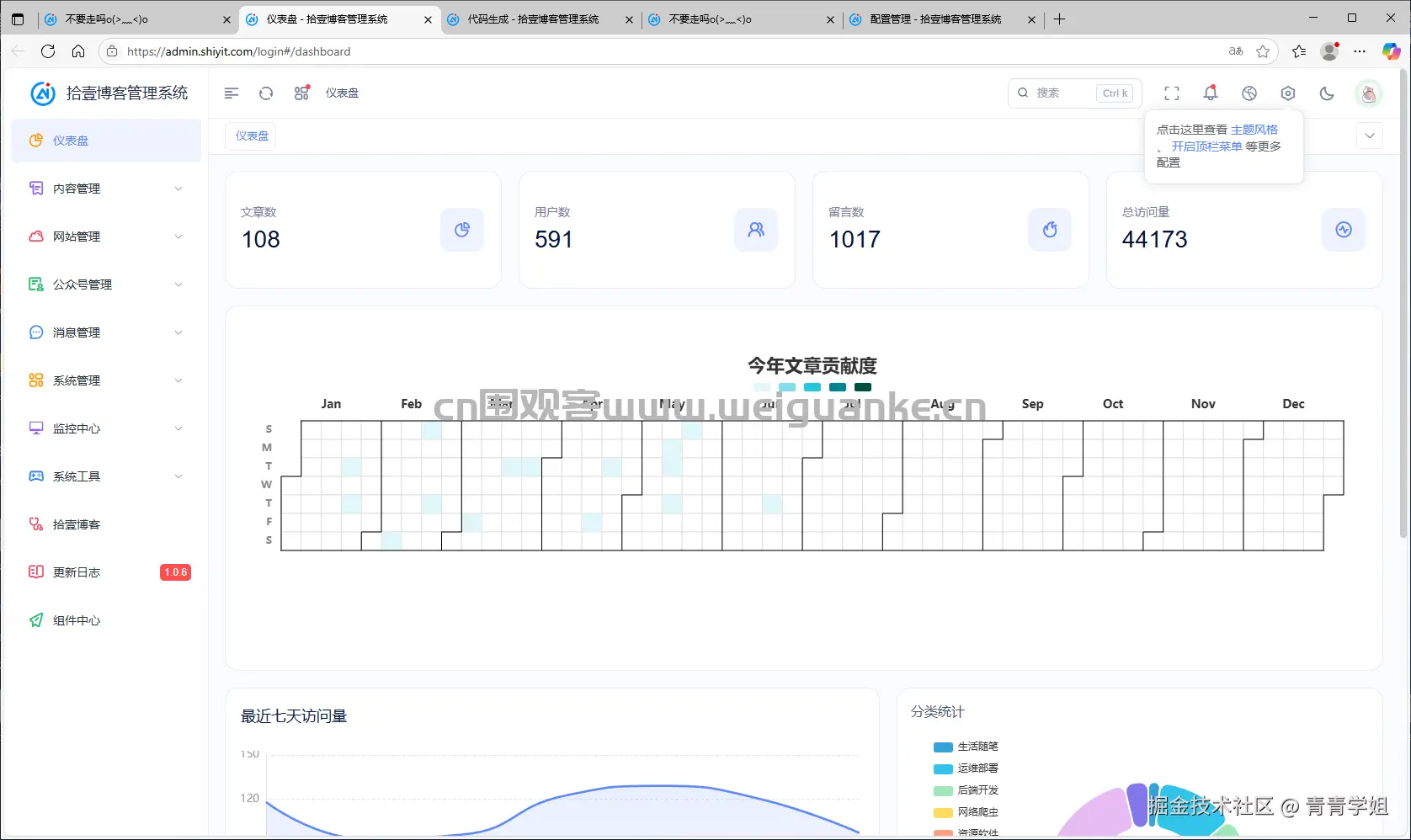
Task: Expand the 监控中心 sidebar menu
Action: tap(106, 428)
